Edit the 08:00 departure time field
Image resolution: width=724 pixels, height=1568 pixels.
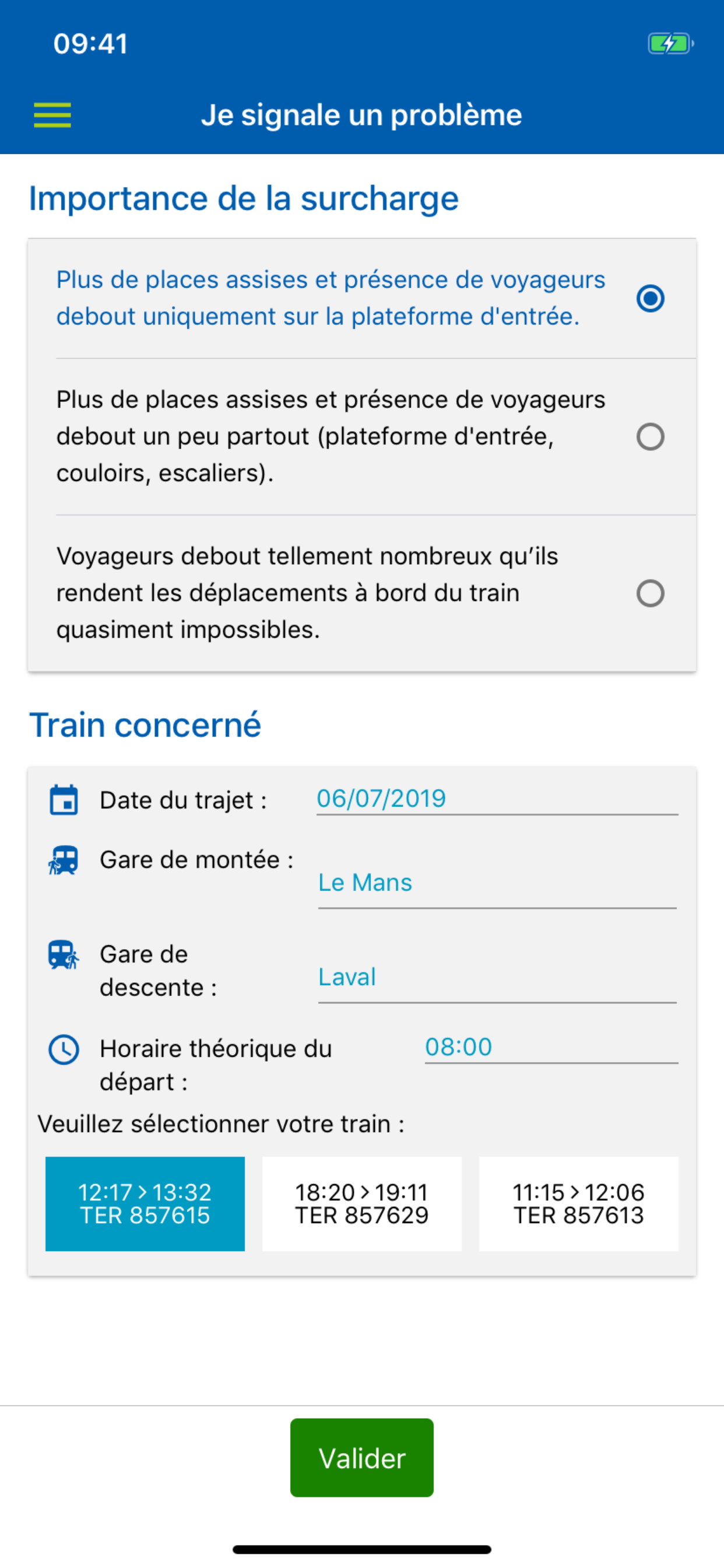pos(551,1047)
